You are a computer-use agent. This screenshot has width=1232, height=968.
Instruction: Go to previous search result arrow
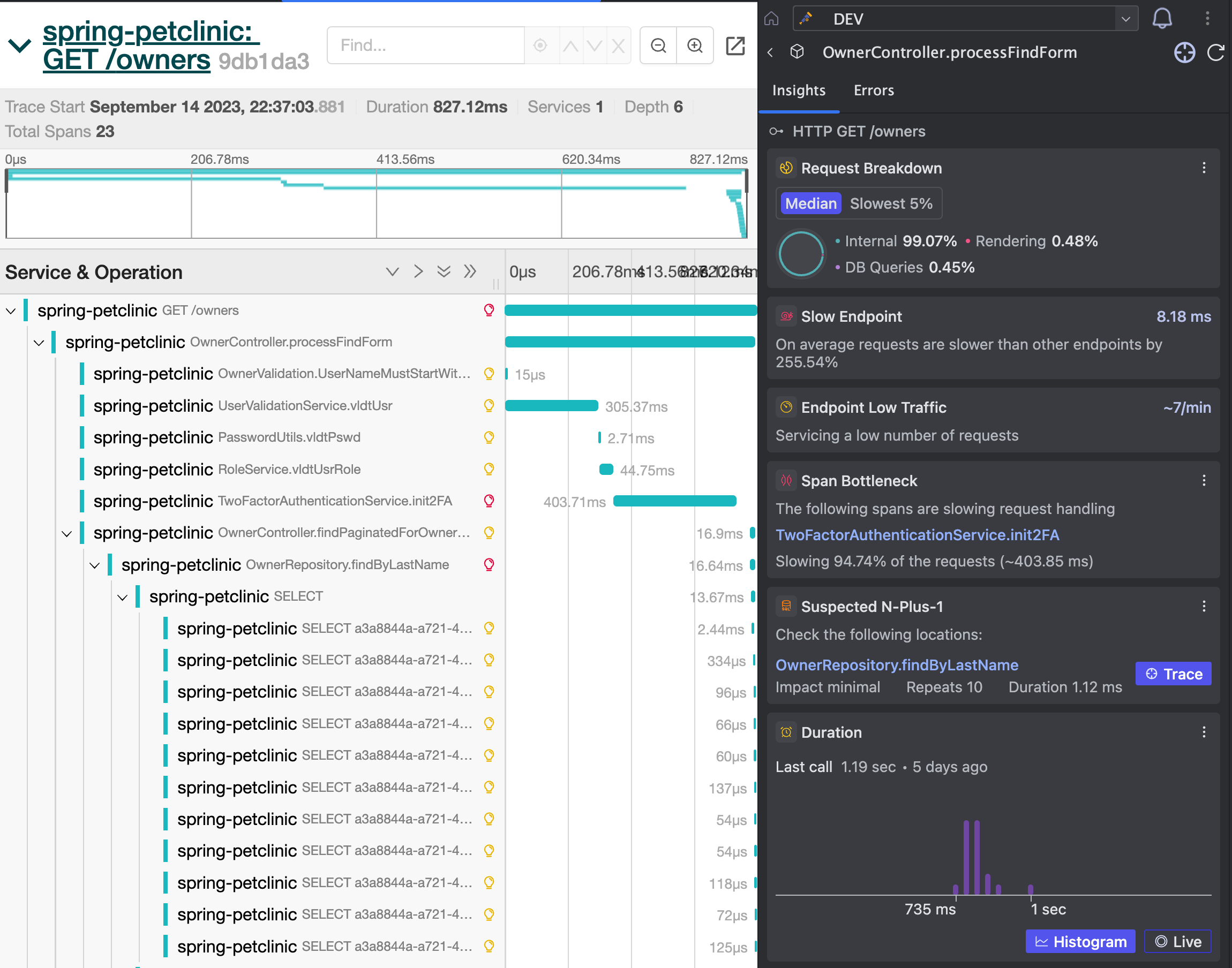tap(571, 46)
